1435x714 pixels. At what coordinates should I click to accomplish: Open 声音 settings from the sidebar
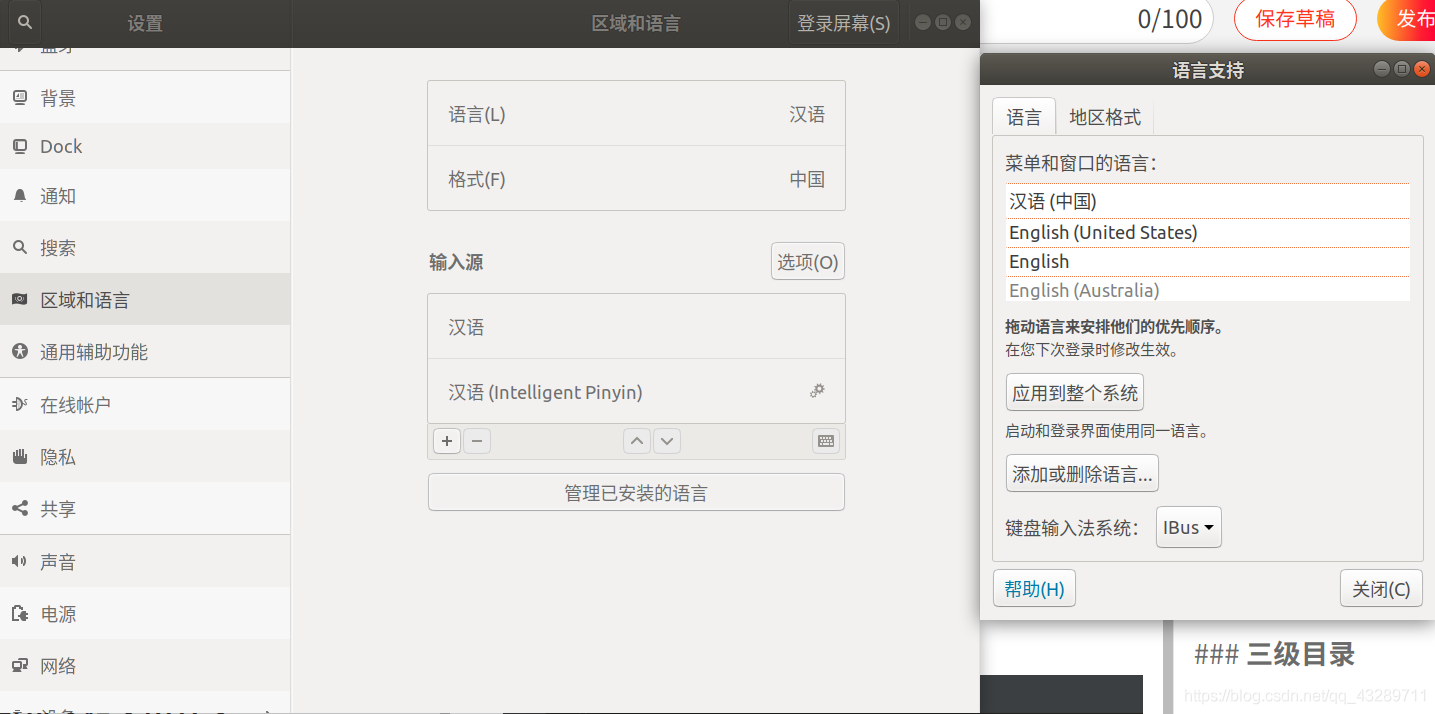(58, 561)
